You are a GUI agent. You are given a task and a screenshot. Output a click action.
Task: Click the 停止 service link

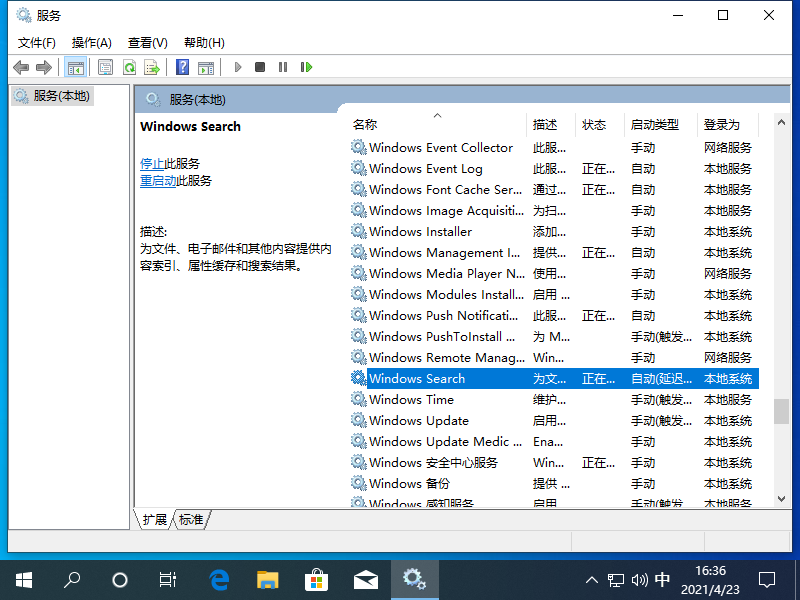click(152, 163)
